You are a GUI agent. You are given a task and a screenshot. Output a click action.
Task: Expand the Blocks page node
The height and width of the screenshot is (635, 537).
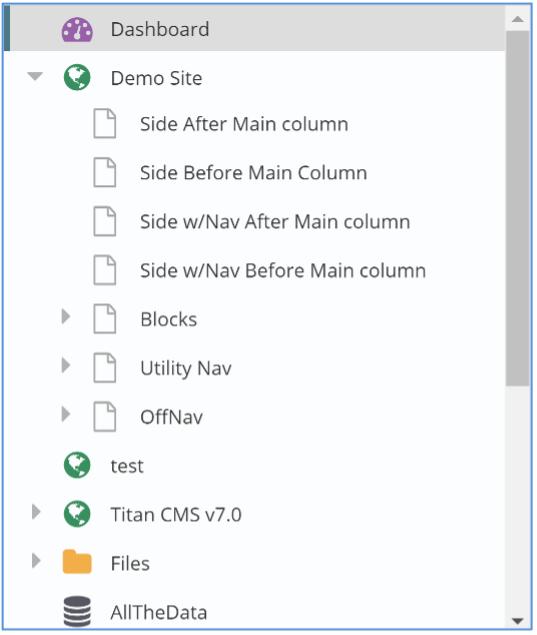coord(66,316)
